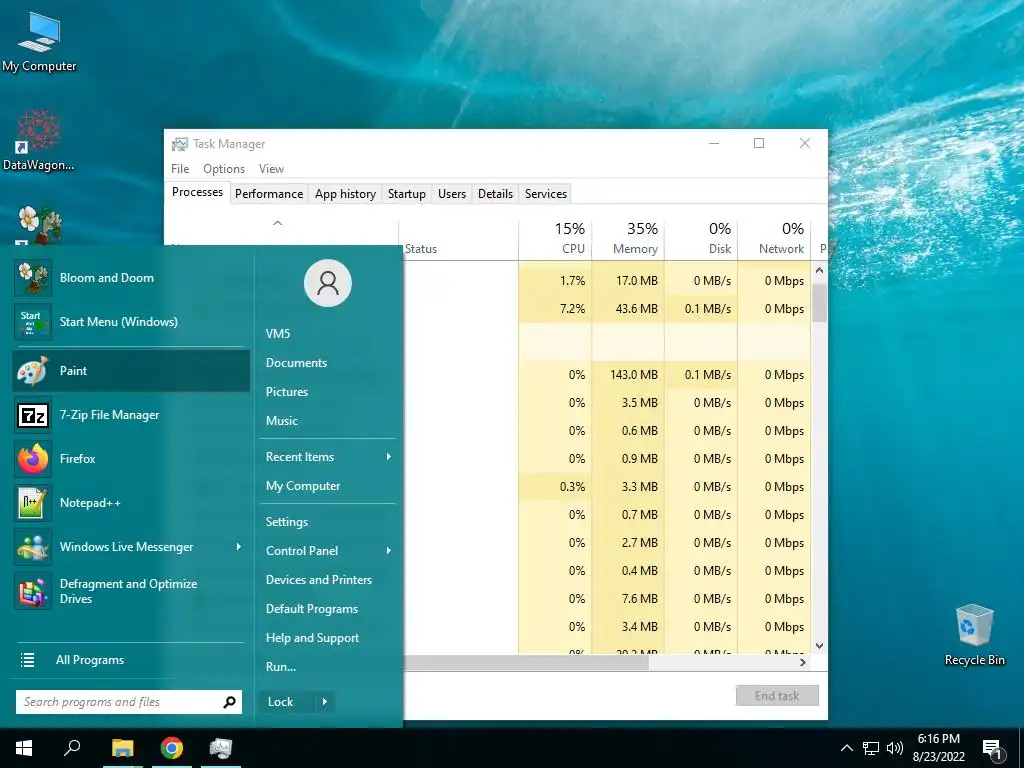Open Bloom and Doom from start menu

coord(131,278)
